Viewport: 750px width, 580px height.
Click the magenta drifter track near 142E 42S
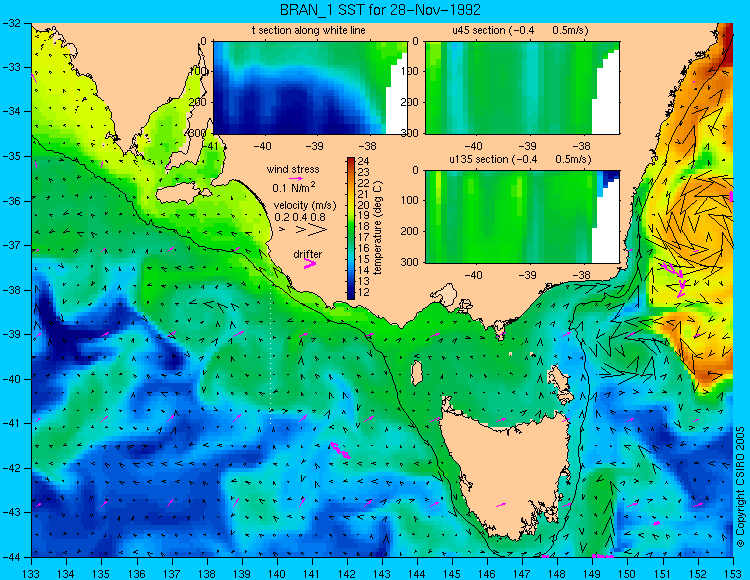coord(340,450)
